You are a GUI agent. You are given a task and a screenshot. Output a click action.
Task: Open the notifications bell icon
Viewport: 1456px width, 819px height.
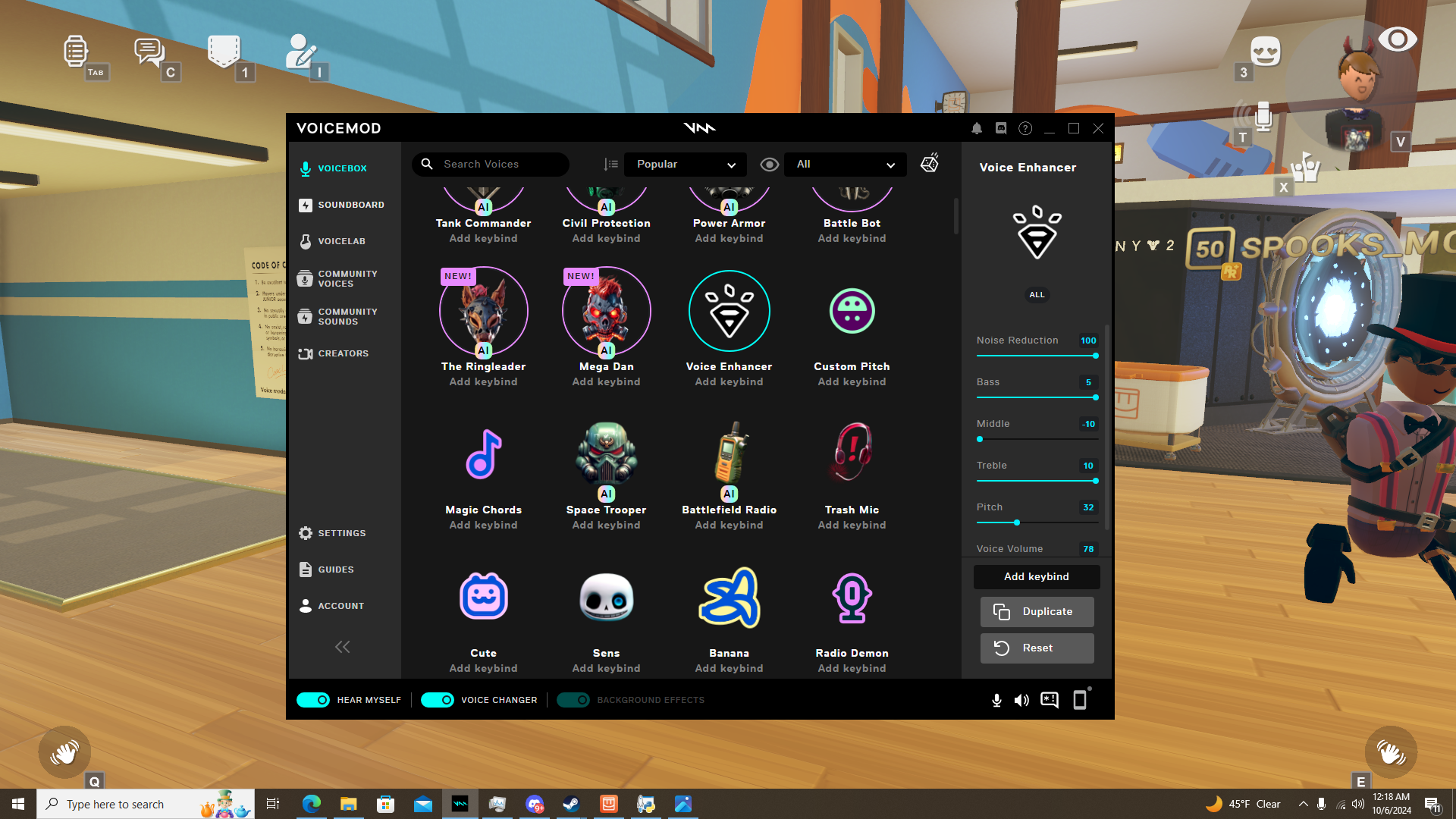pos(977,129)
